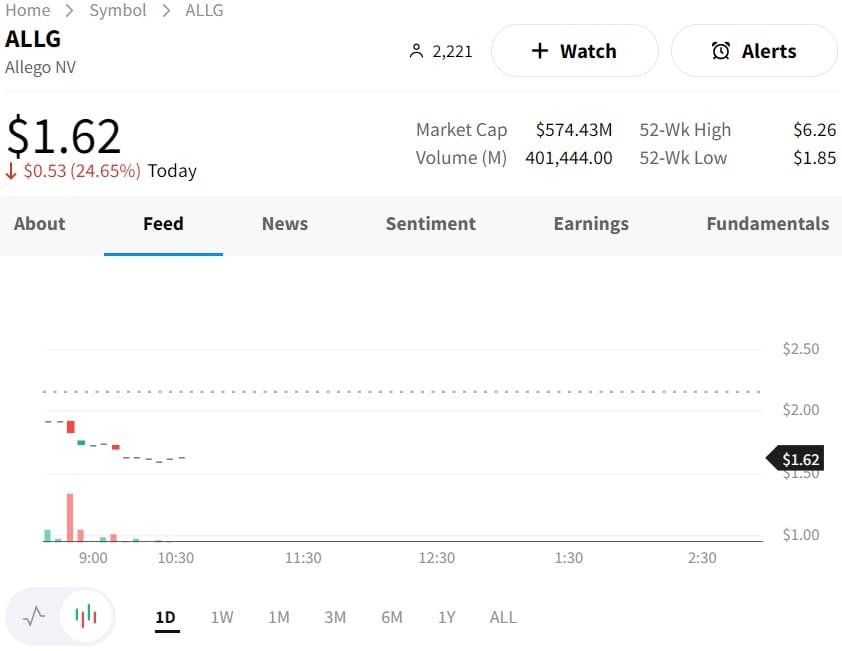
Task: Open the Fundamentals tab
Action: [x=767, y=224]
